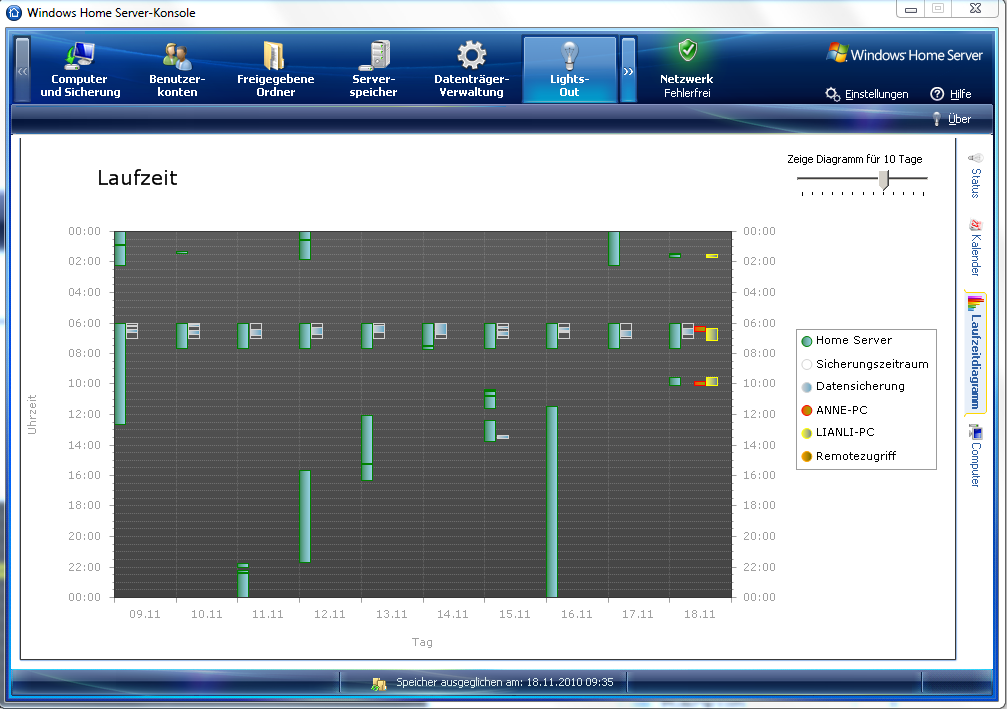Click Hilfe question mark icon
The height and width of the screenshot is (709, 1007).
tap(937, 94)
